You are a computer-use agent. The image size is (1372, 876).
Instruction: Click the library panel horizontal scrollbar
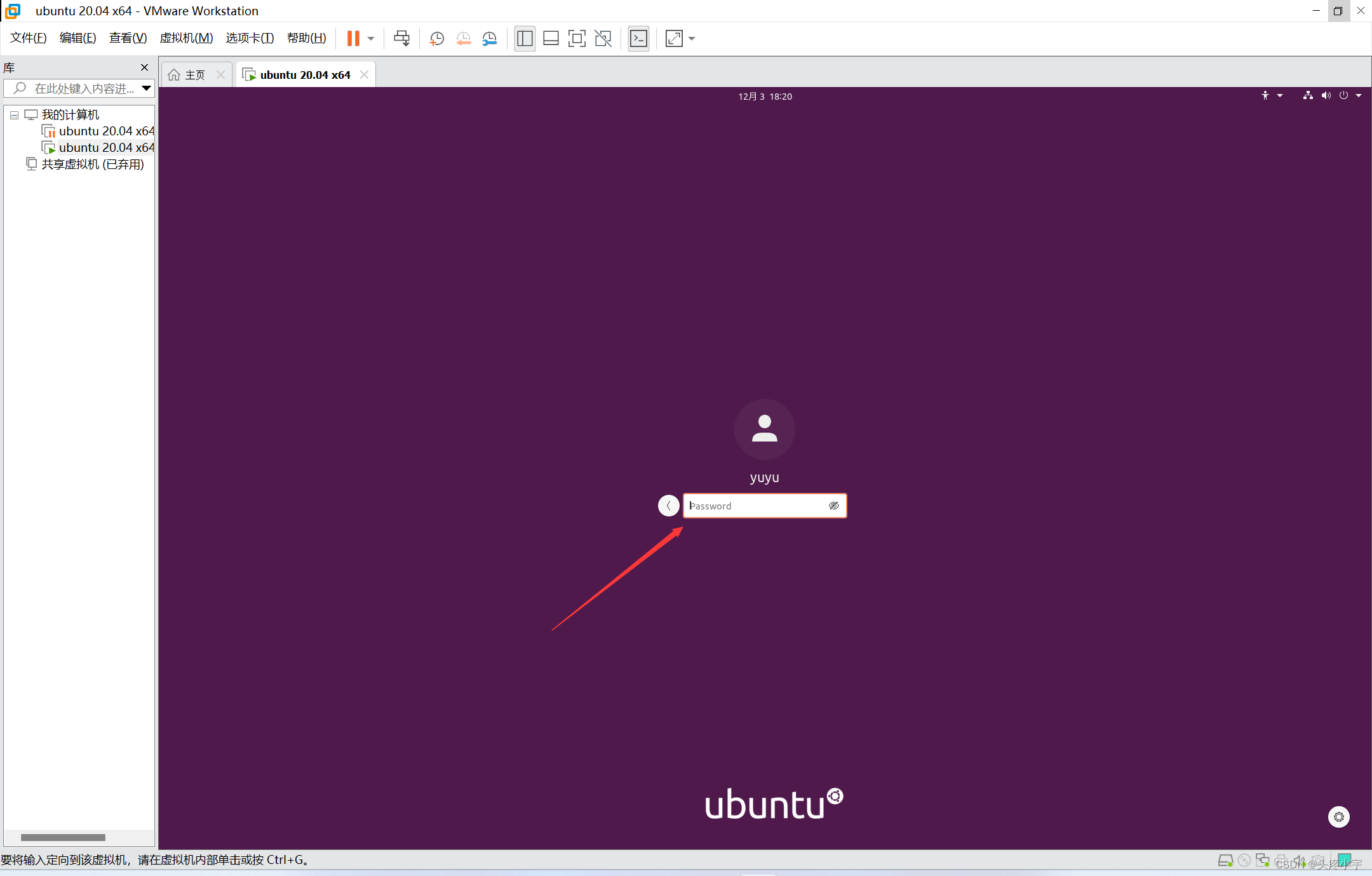(x=63, y=837)
